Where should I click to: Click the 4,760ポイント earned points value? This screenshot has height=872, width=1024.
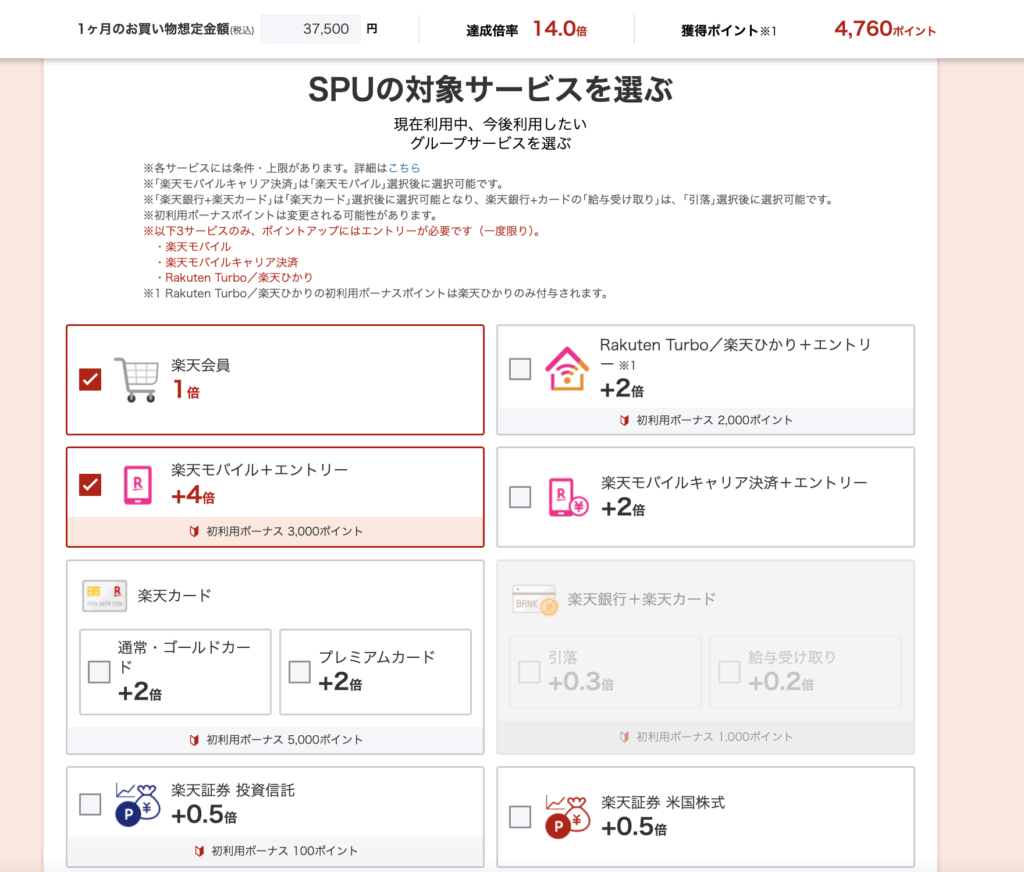pyautogui.click(x=885, y=29)
